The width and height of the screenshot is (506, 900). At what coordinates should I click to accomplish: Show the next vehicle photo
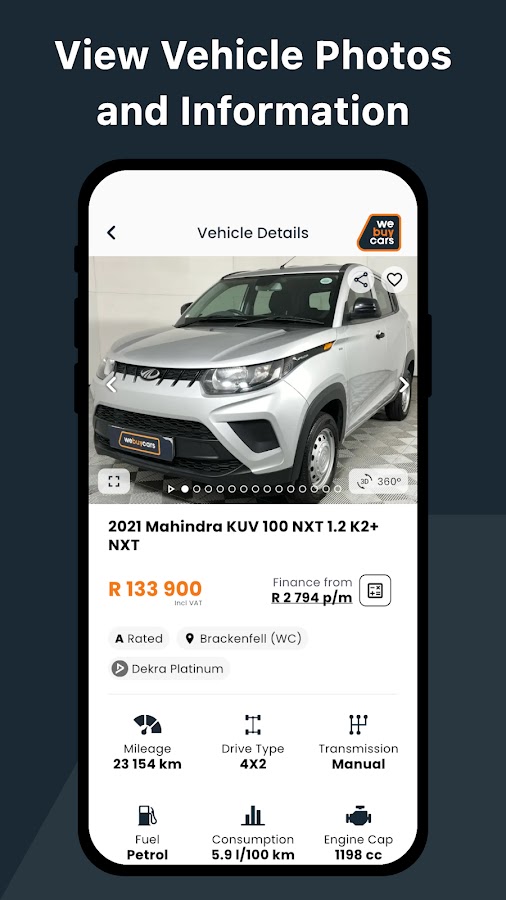click(404, 385)
